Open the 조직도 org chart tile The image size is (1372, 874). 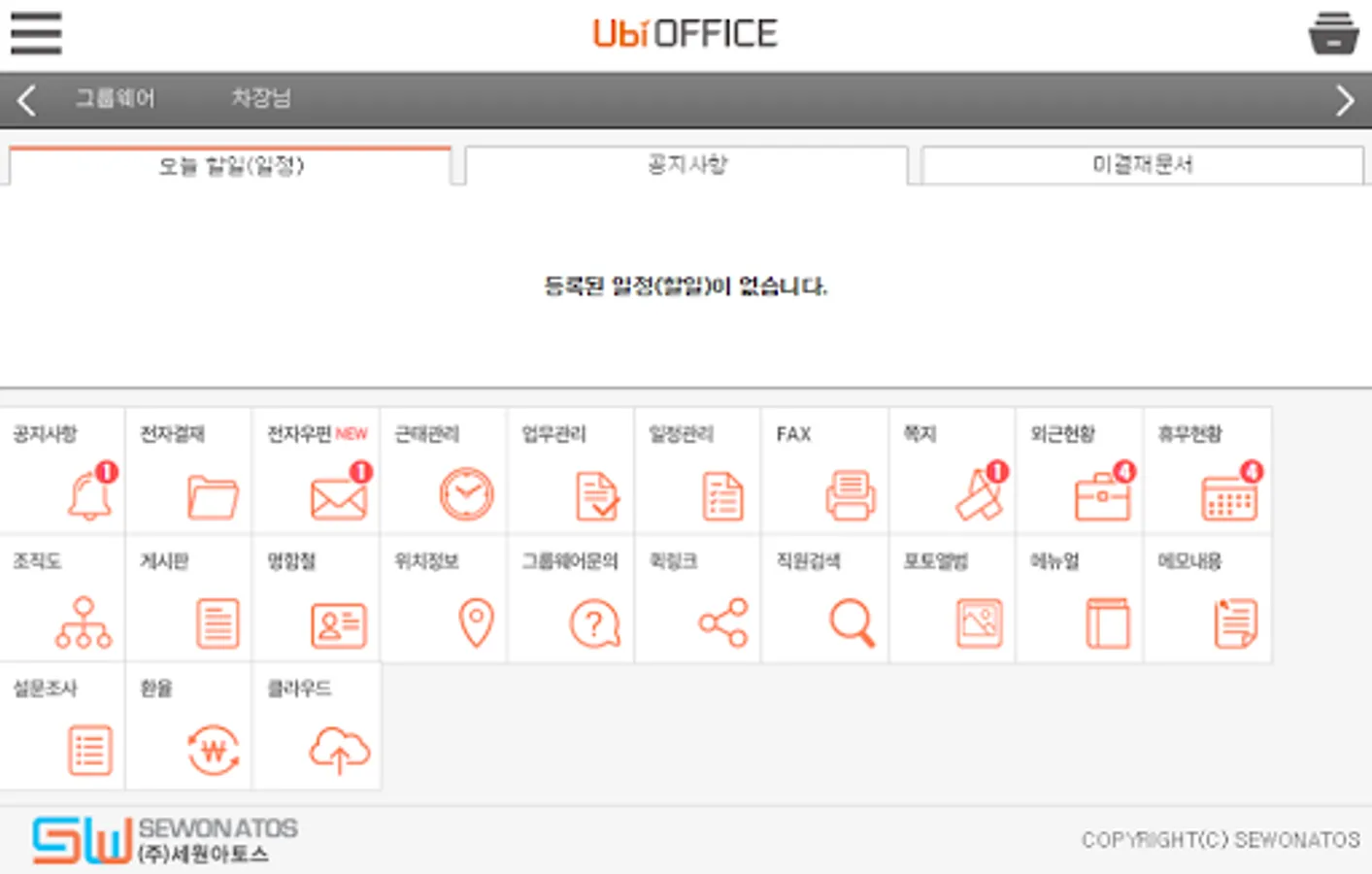click(x=62, y=598)
